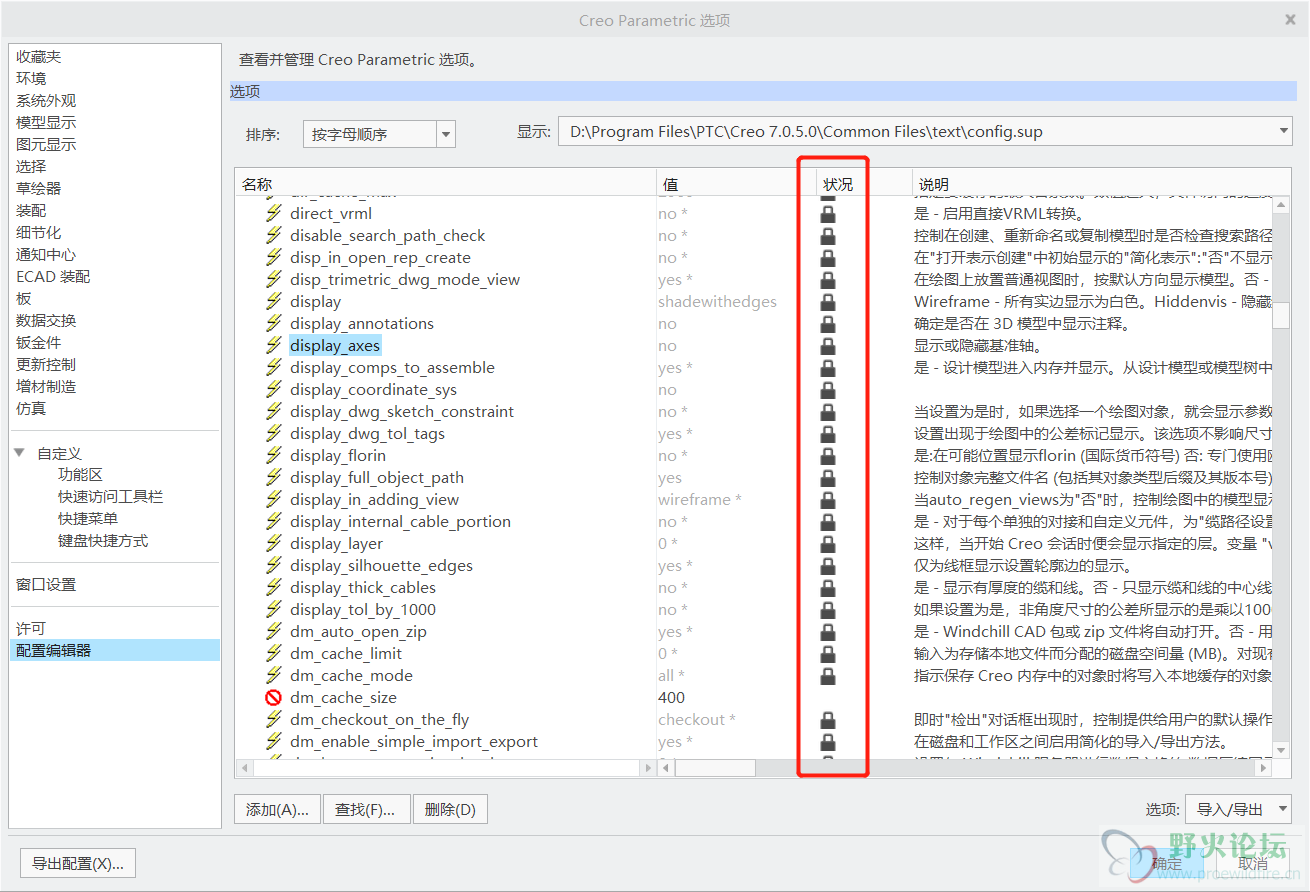Select the display_axes option name
Image resolution: width=1310 pixels, height=892 pixels.
[x=335, y=345]
